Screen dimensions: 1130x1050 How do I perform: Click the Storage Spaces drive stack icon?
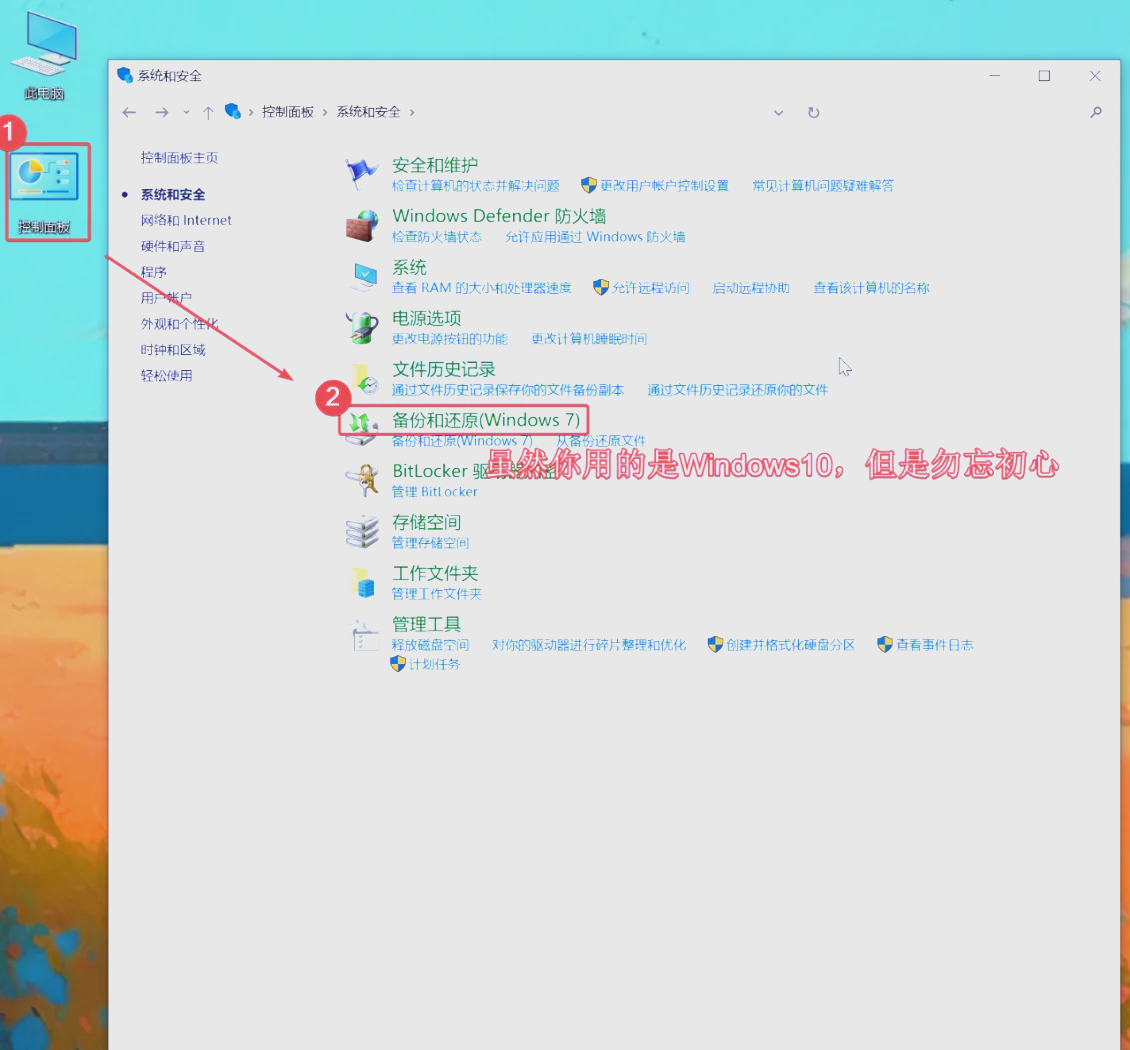coord(361,531)
